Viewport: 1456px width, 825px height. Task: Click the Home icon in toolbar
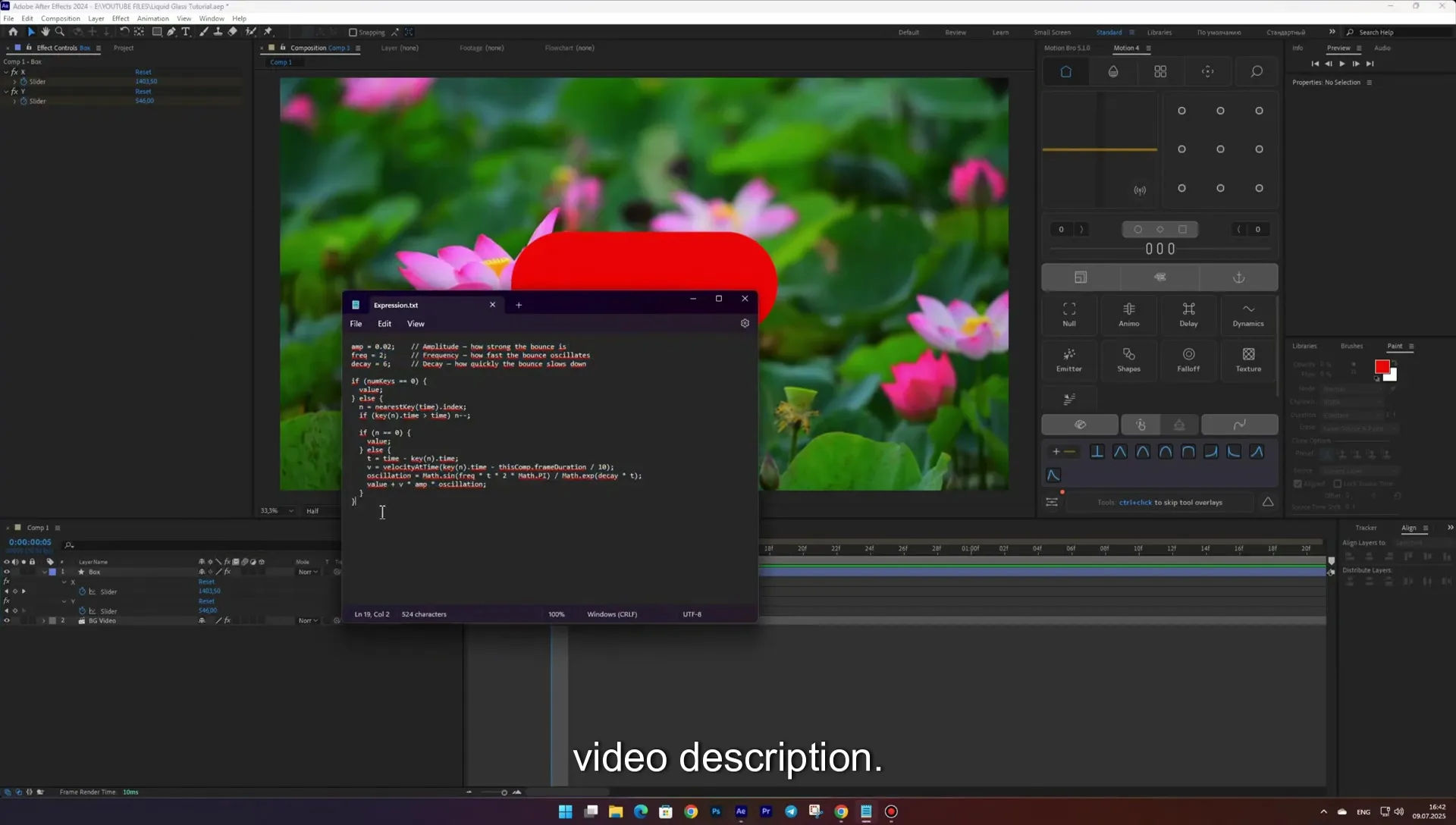click(x=13, y=32)
